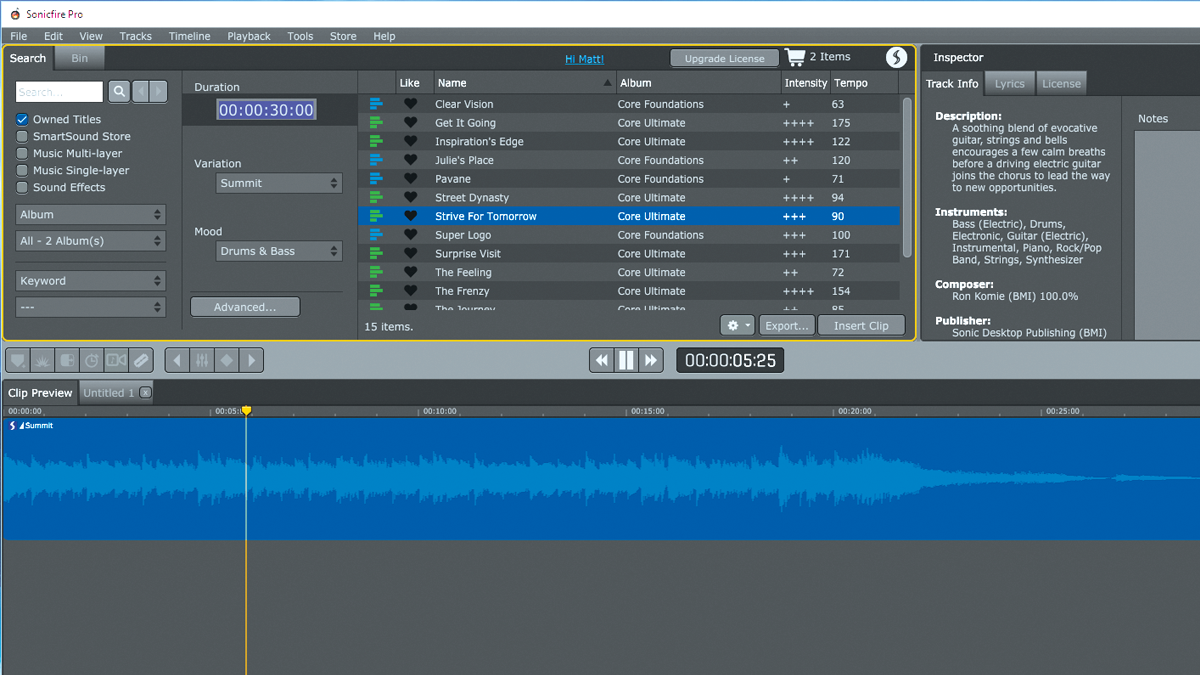Click the search magnifier icon
The height and width of the screenshot is (675, 1200).
[x=119, y=92]
